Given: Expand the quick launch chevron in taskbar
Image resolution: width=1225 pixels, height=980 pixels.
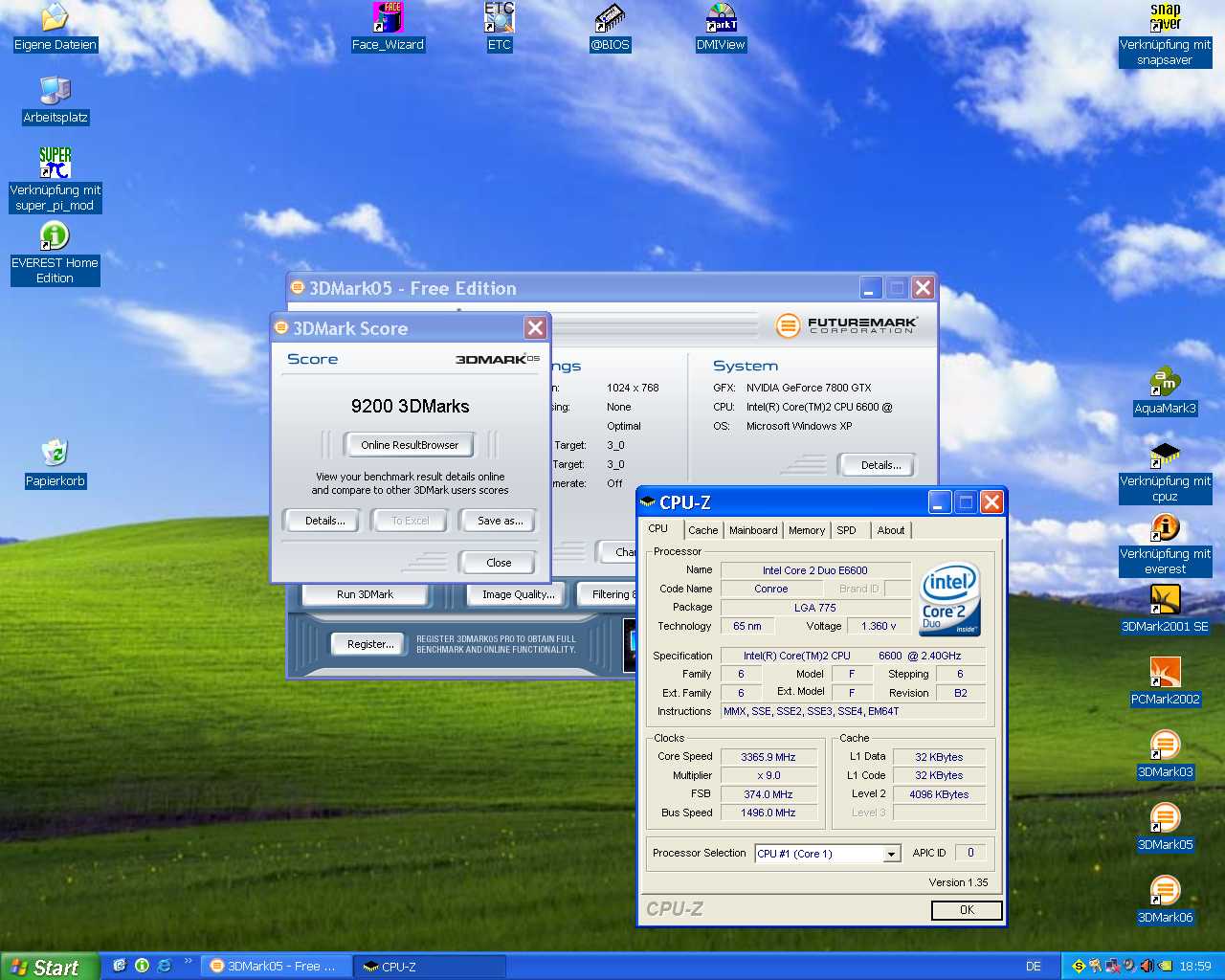Looking at the screenshot, I should (x=188, y=961).
